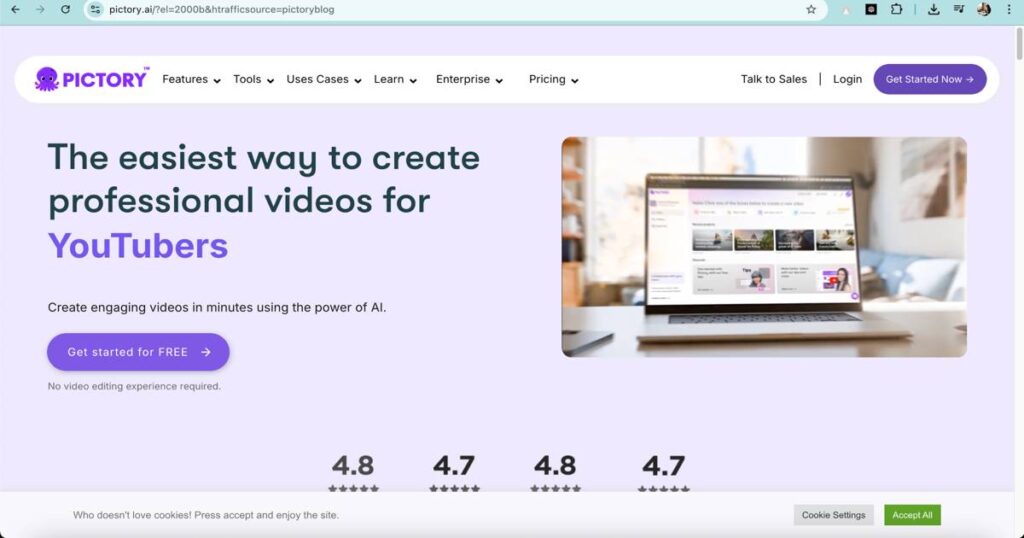
Task: Click Get started for FREE button
Action: (x=138, y=352)
